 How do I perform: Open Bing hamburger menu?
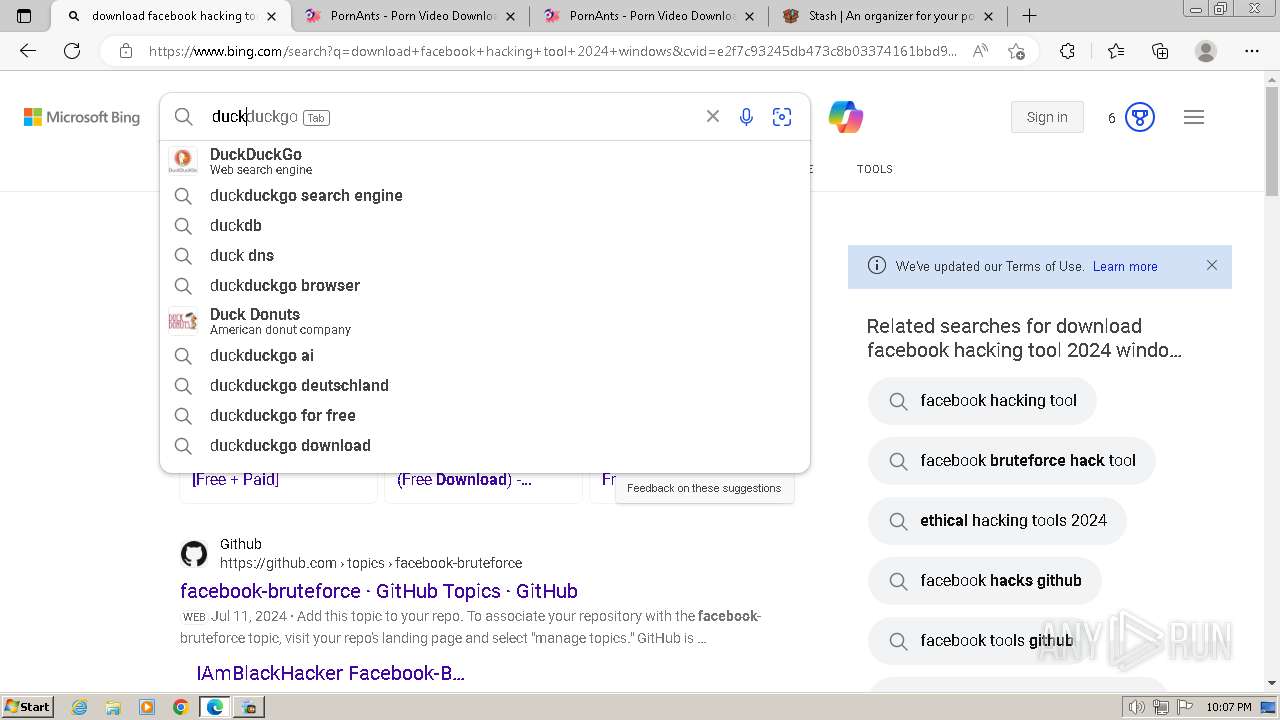tap(1194, 117)
